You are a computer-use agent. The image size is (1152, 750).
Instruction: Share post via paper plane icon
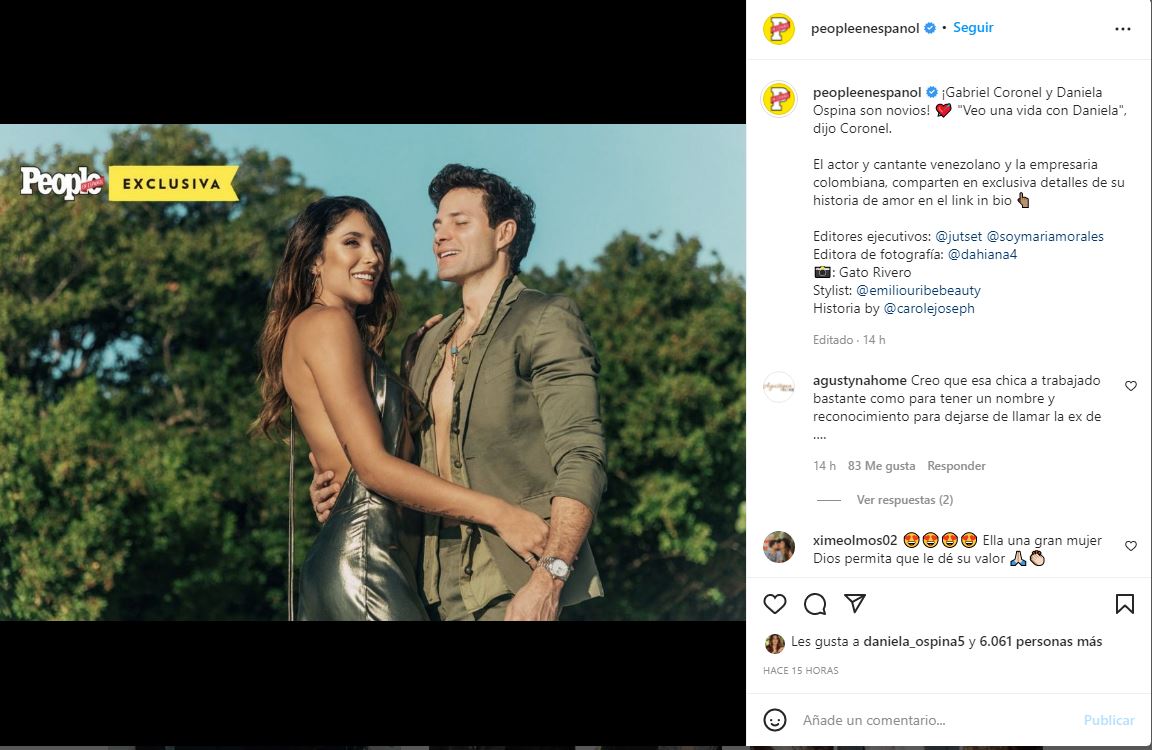[854, 603]
